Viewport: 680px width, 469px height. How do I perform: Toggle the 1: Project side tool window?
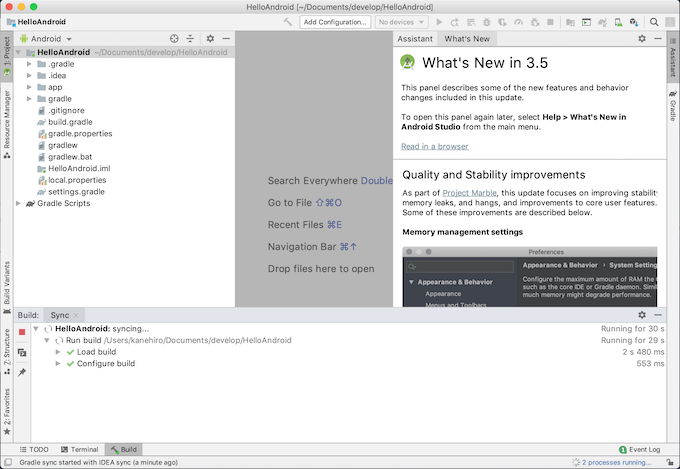7,56
